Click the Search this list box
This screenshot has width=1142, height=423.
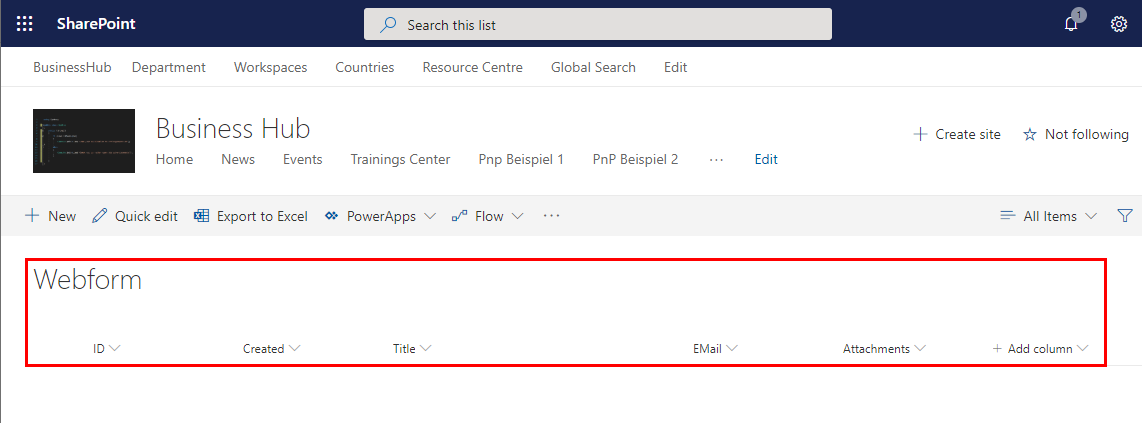(x=598, y=24)
